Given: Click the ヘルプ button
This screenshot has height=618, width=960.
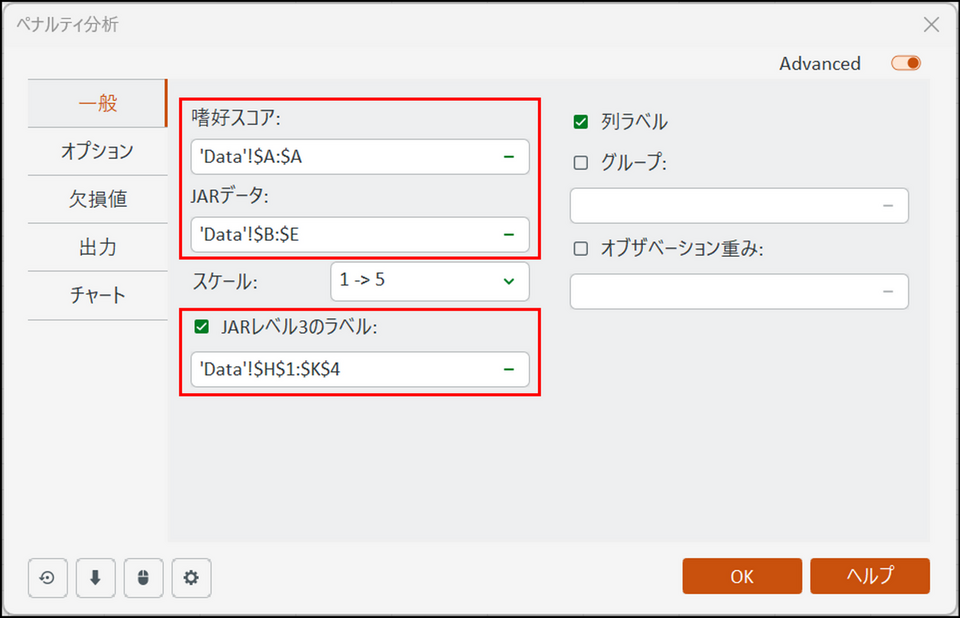Looking at the screenshot, I should click(870, 576).
